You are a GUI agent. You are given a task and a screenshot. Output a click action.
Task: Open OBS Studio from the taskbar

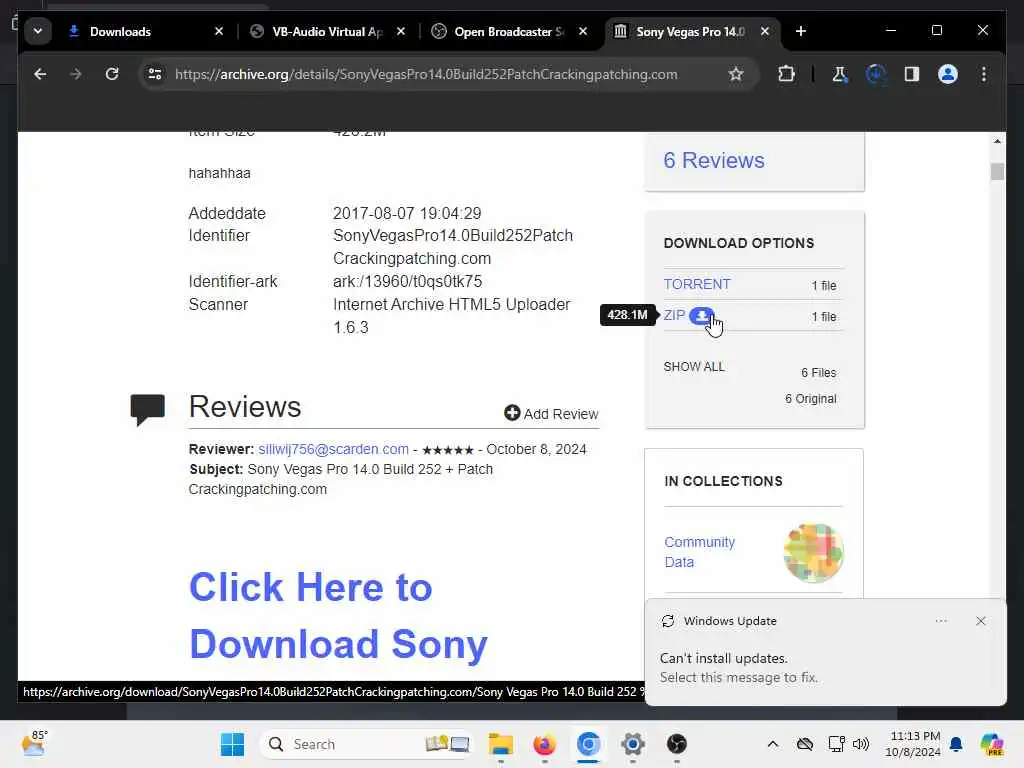pos(677,744)
